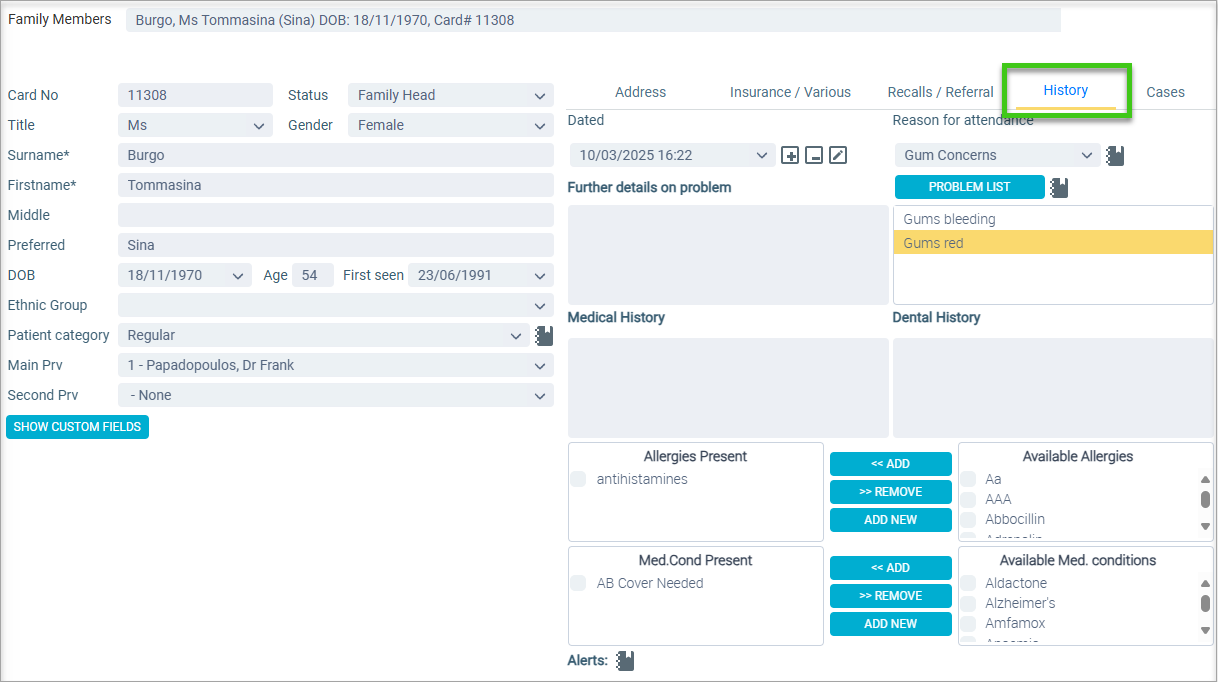Click the Show Custom Fields button

(77, 427)
